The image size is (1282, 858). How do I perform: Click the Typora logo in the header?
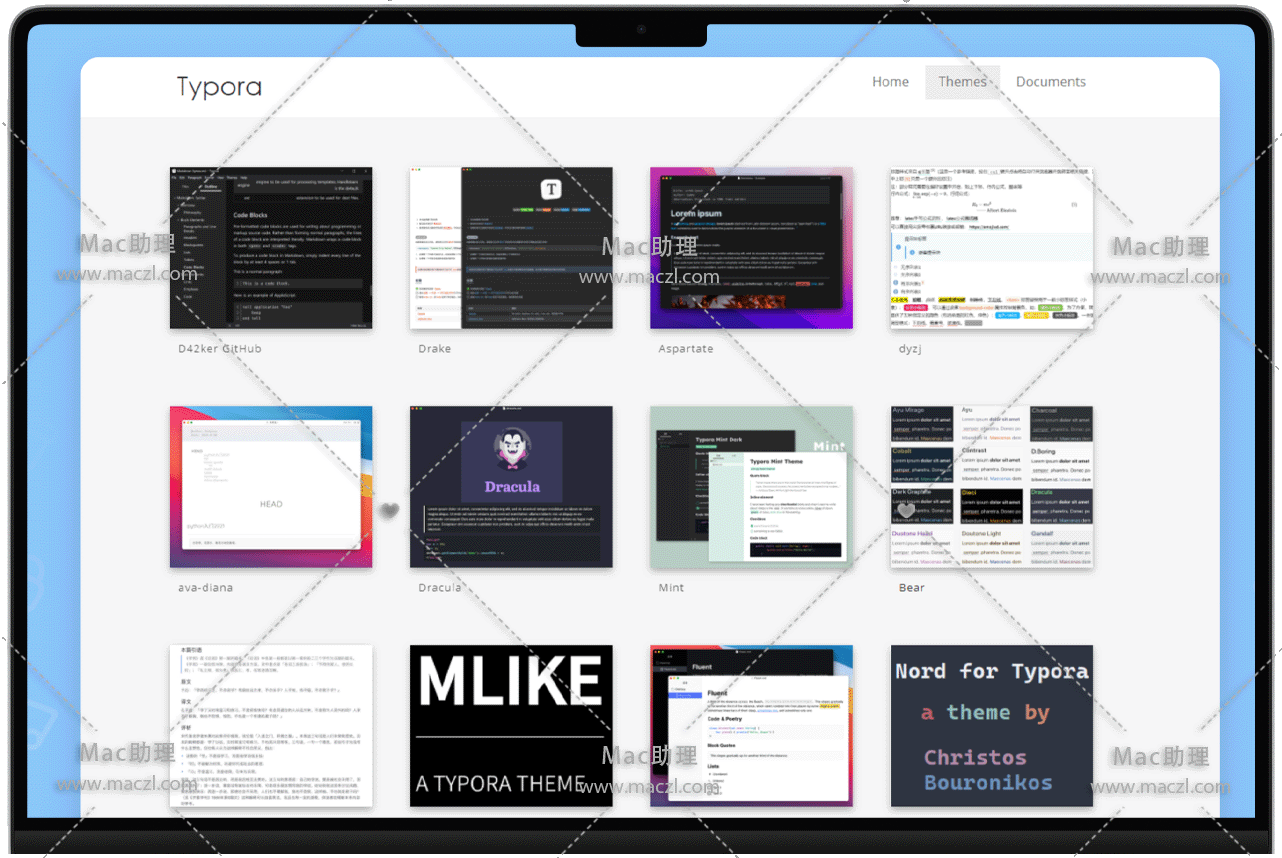(219, 87)
